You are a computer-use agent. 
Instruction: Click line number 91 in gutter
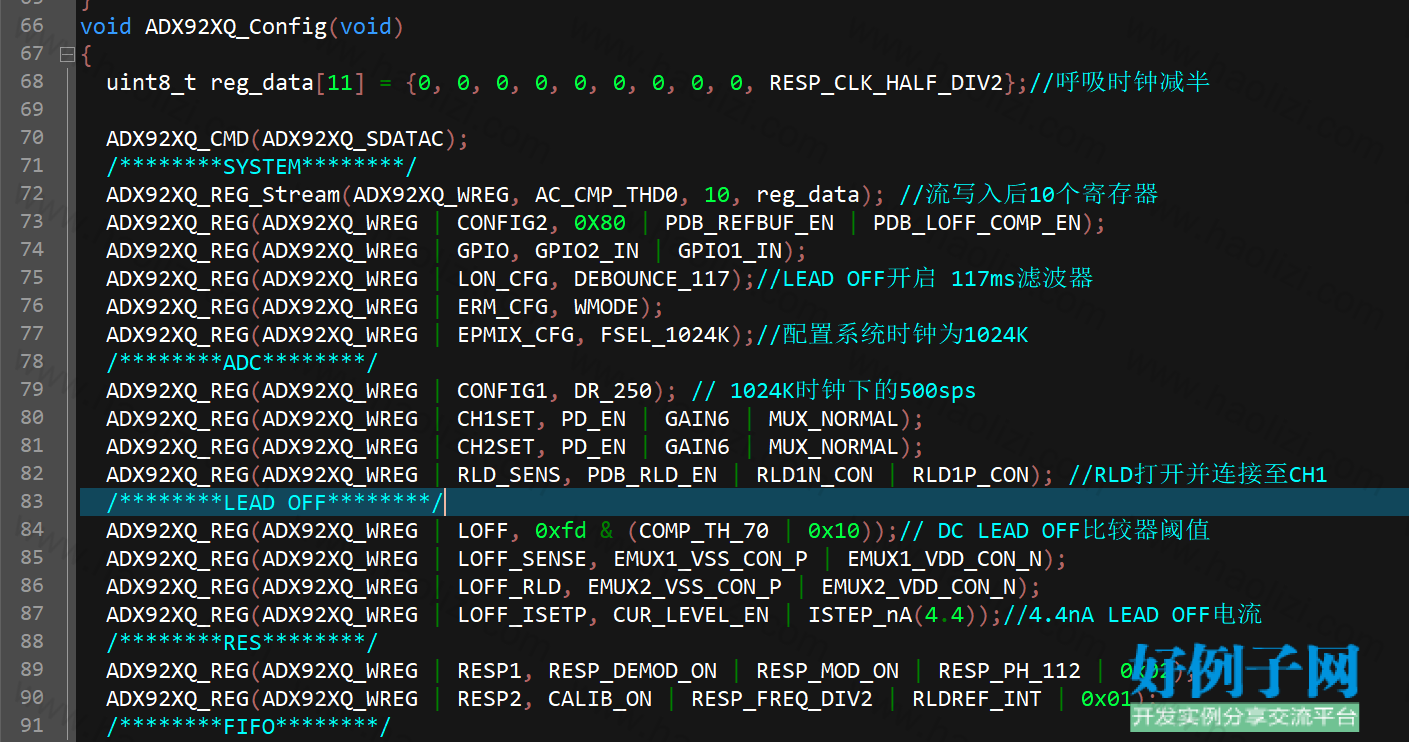coord(32,726)
